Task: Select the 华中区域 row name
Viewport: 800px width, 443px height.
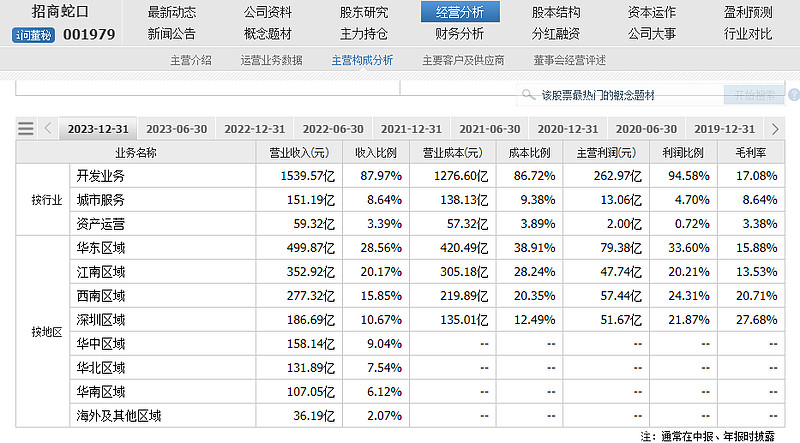Action: click(x=101, y=344)
